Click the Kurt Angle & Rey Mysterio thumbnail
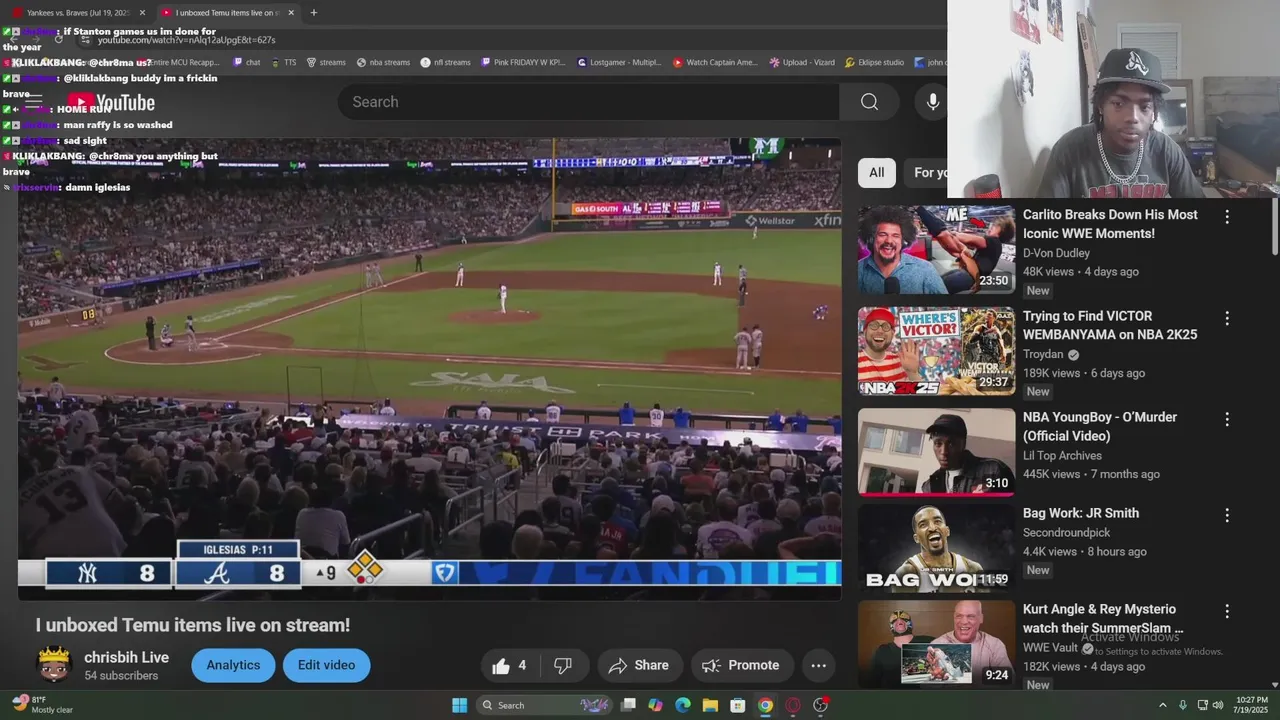The width and height of the screenshot is (1280, 720). pyautogui.click(x=936, y=644)
